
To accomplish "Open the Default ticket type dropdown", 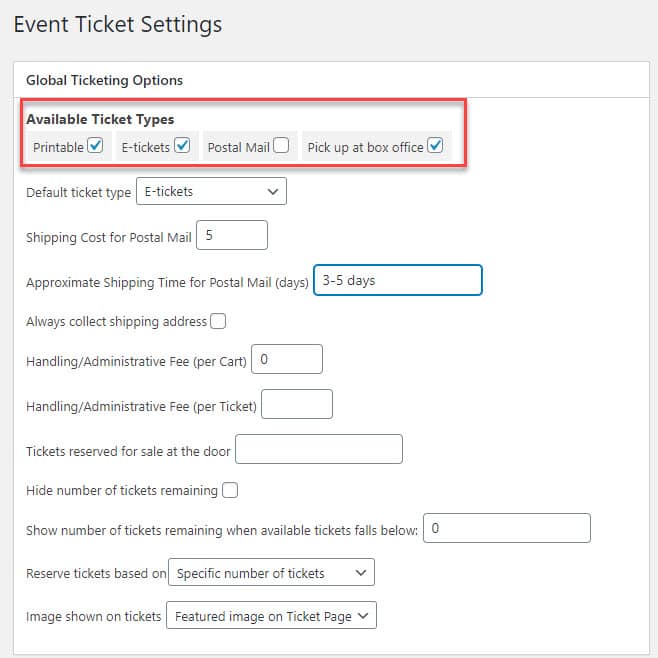I will [x=210, y=191].
